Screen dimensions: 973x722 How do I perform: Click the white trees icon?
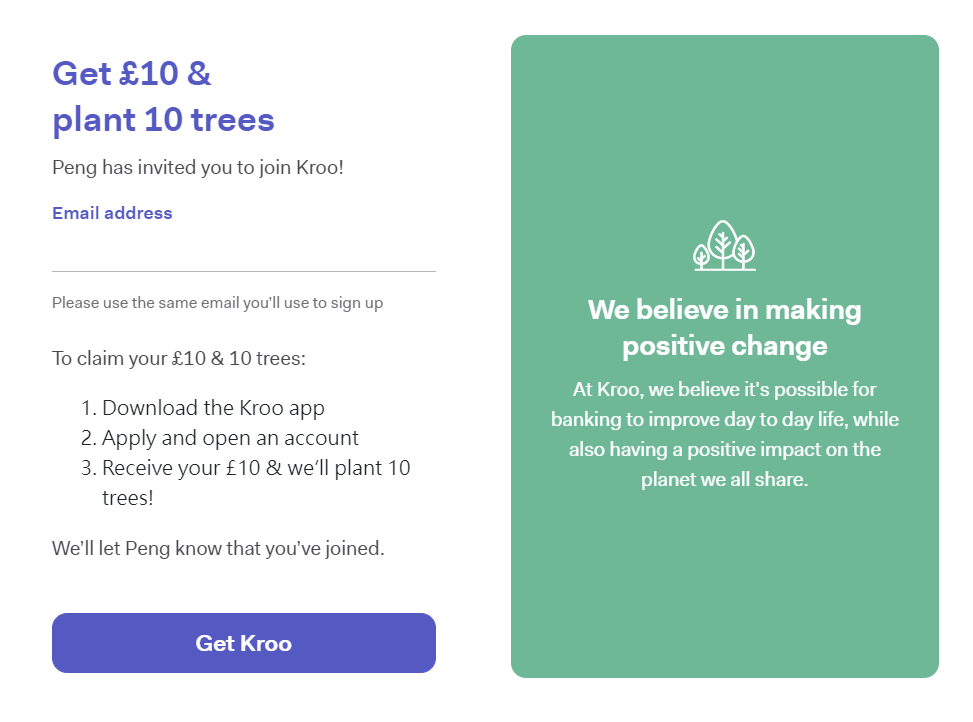pyautogui.click(x=724, y=246)
